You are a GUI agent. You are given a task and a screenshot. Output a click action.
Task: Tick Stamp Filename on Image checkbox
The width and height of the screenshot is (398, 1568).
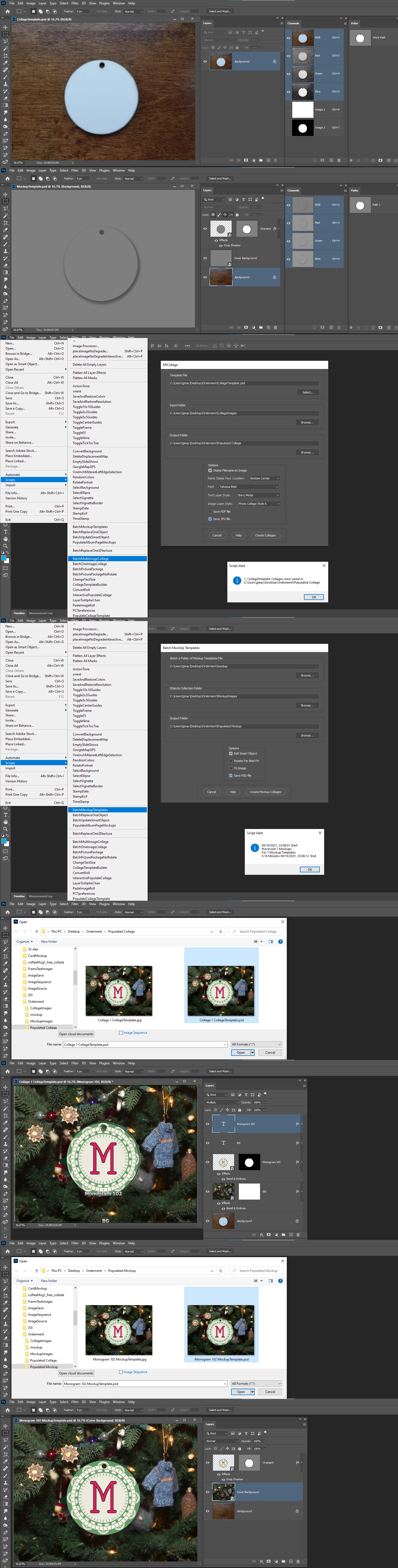coord(210,470)
